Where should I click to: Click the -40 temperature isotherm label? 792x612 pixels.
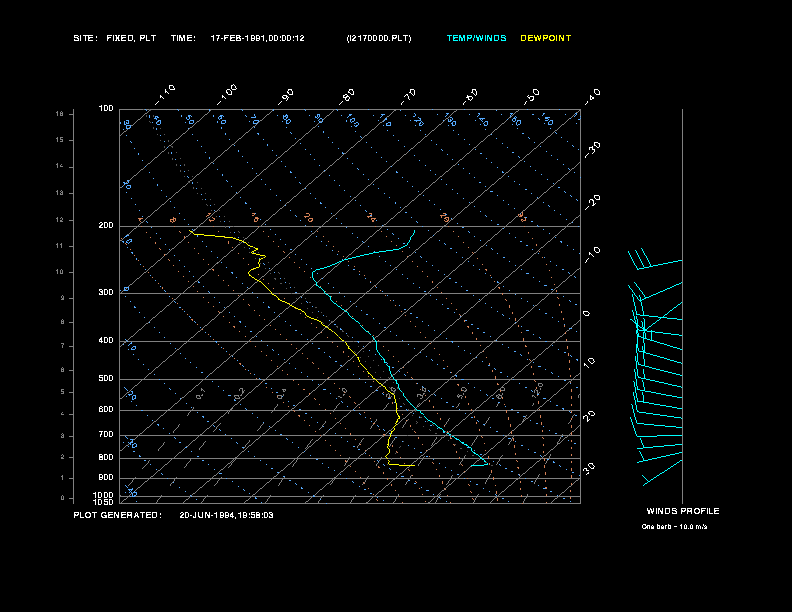coord(593,97)
